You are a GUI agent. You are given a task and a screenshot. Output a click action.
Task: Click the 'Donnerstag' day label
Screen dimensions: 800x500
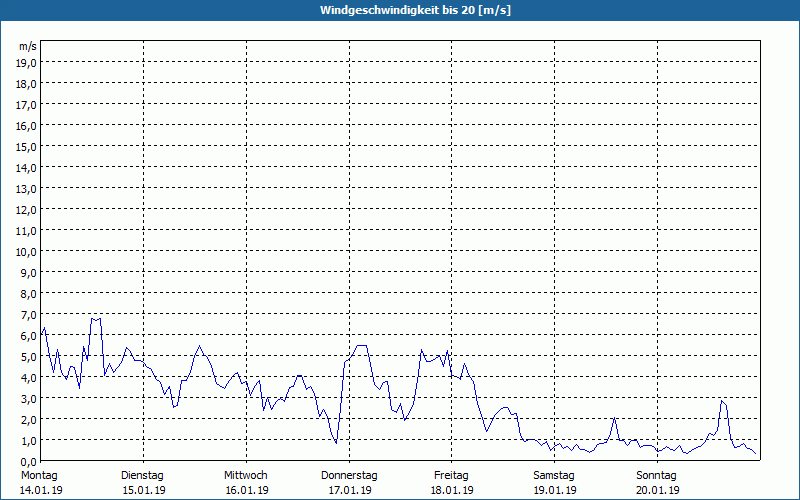[349, 476]
